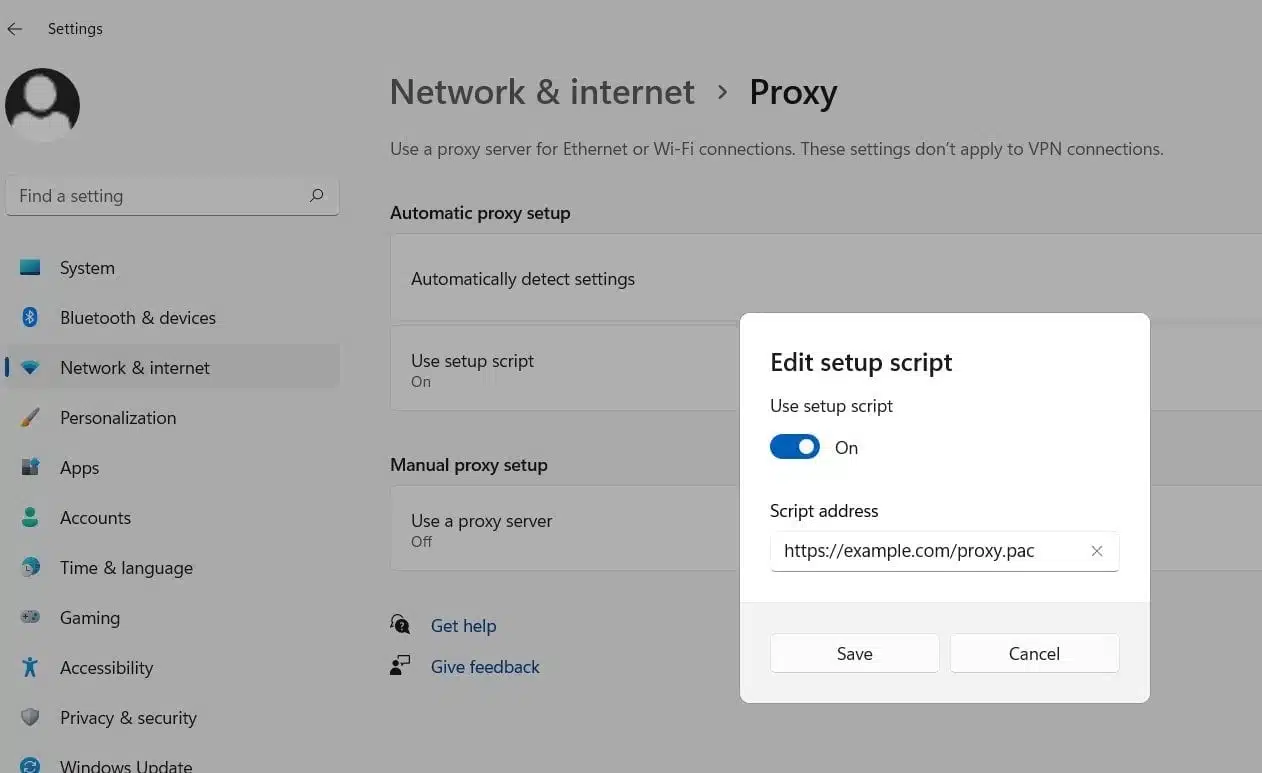Viewport: 1262px width, 773px height.
Task: Click the Script address text field
Action: (x=925, y=551)
